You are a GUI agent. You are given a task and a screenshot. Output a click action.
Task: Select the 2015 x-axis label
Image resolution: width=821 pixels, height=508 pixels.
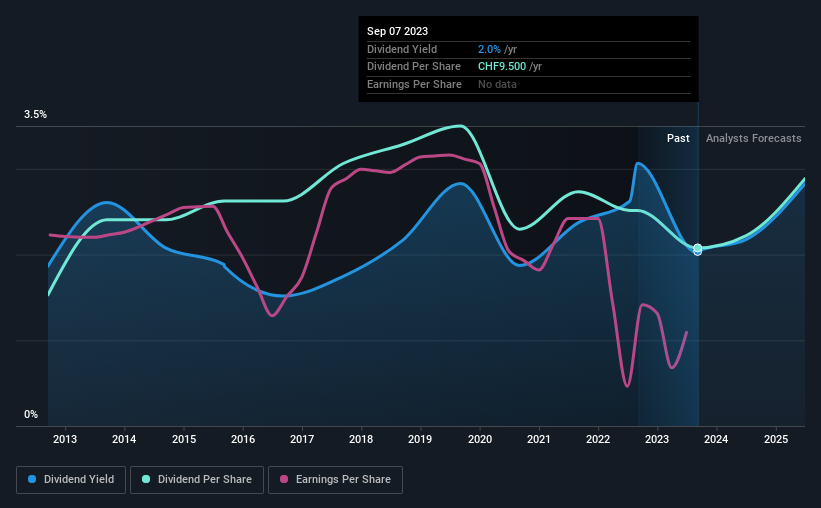coord(184,439)
